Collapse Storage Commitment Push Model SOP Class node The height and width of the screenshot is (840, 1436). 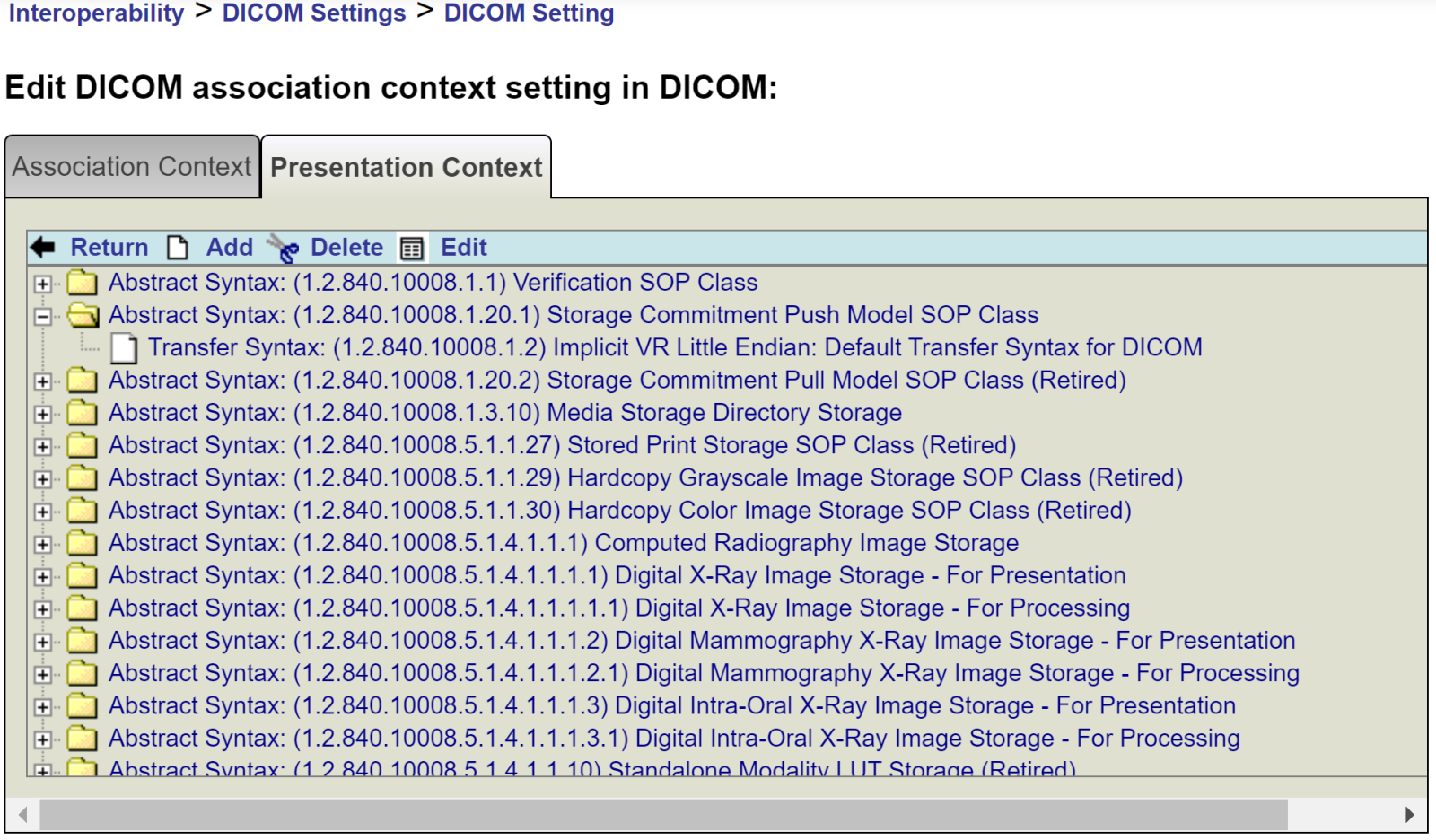42,316
